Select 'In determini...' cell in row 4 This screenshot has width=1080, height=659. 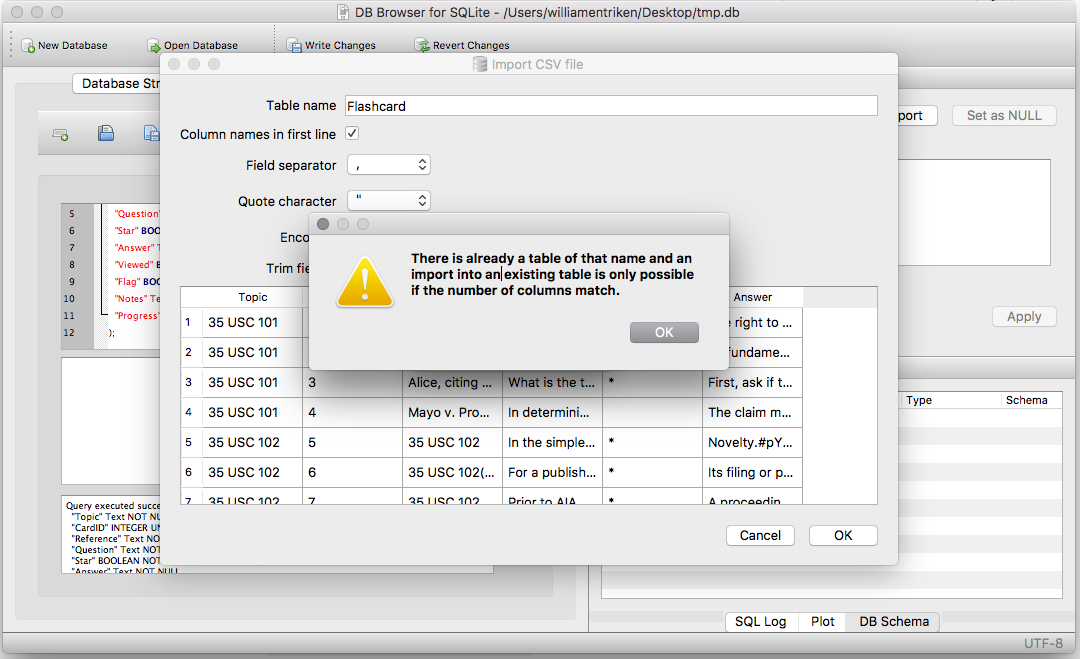coord(552,412)
